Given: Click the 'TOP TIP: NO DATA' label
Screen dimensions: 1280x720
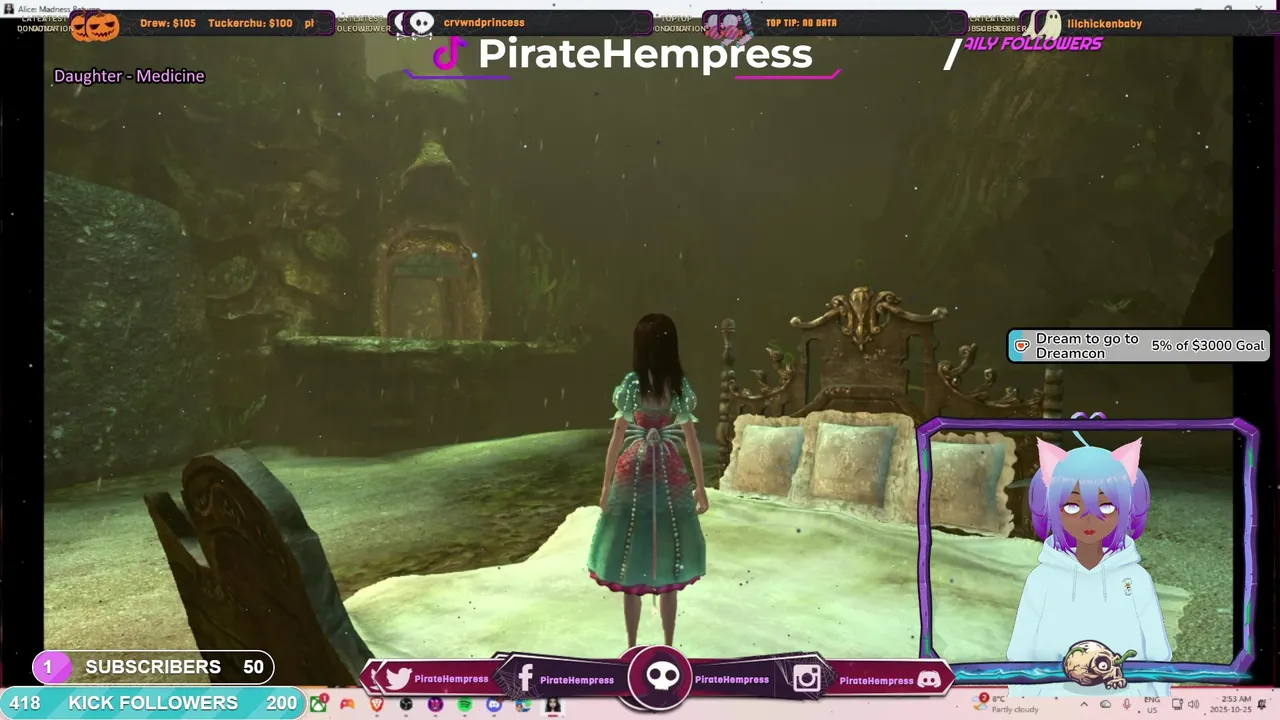Looking at the screenshot, I should point(801,23).
